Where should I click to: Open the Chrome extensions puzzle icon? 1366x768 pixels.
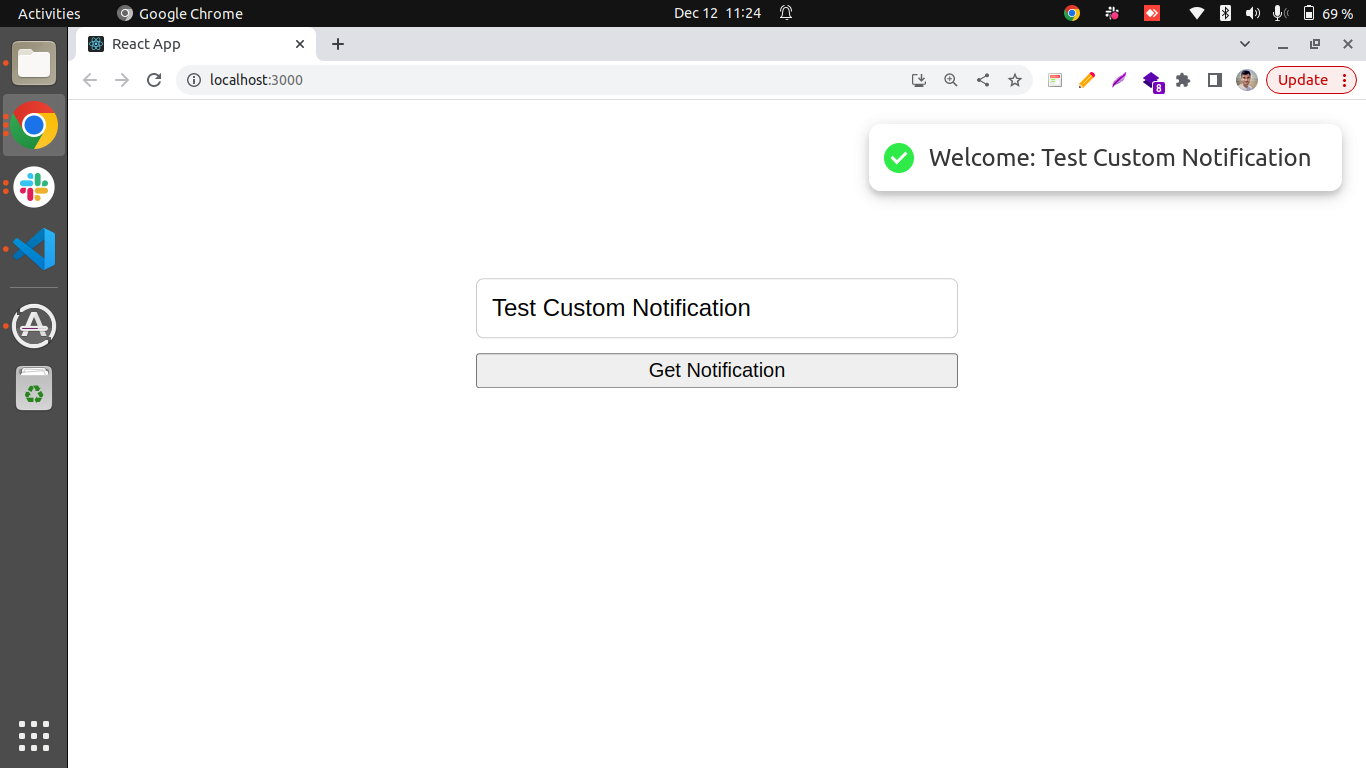click(x=1183, y=80)
